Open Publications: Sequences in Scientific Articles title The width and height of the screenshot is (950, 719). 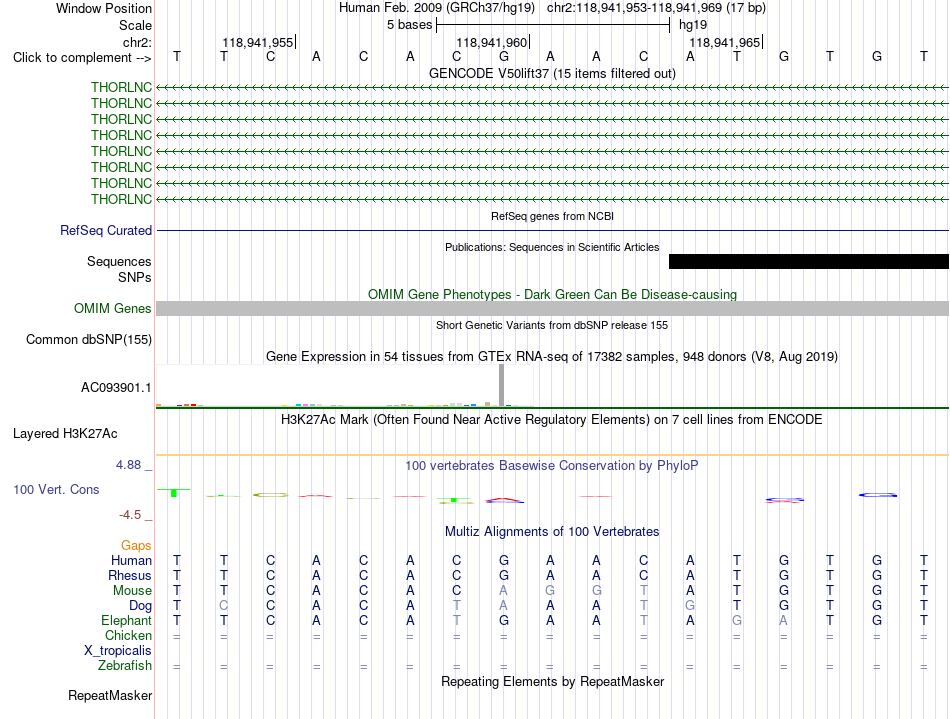tap(552, 247)
